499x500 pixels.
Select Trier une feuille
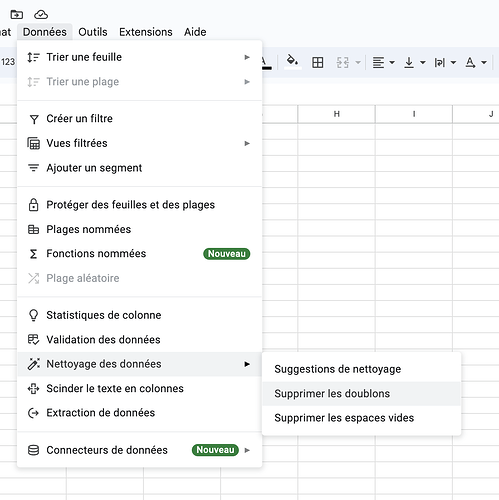(140, 57)
